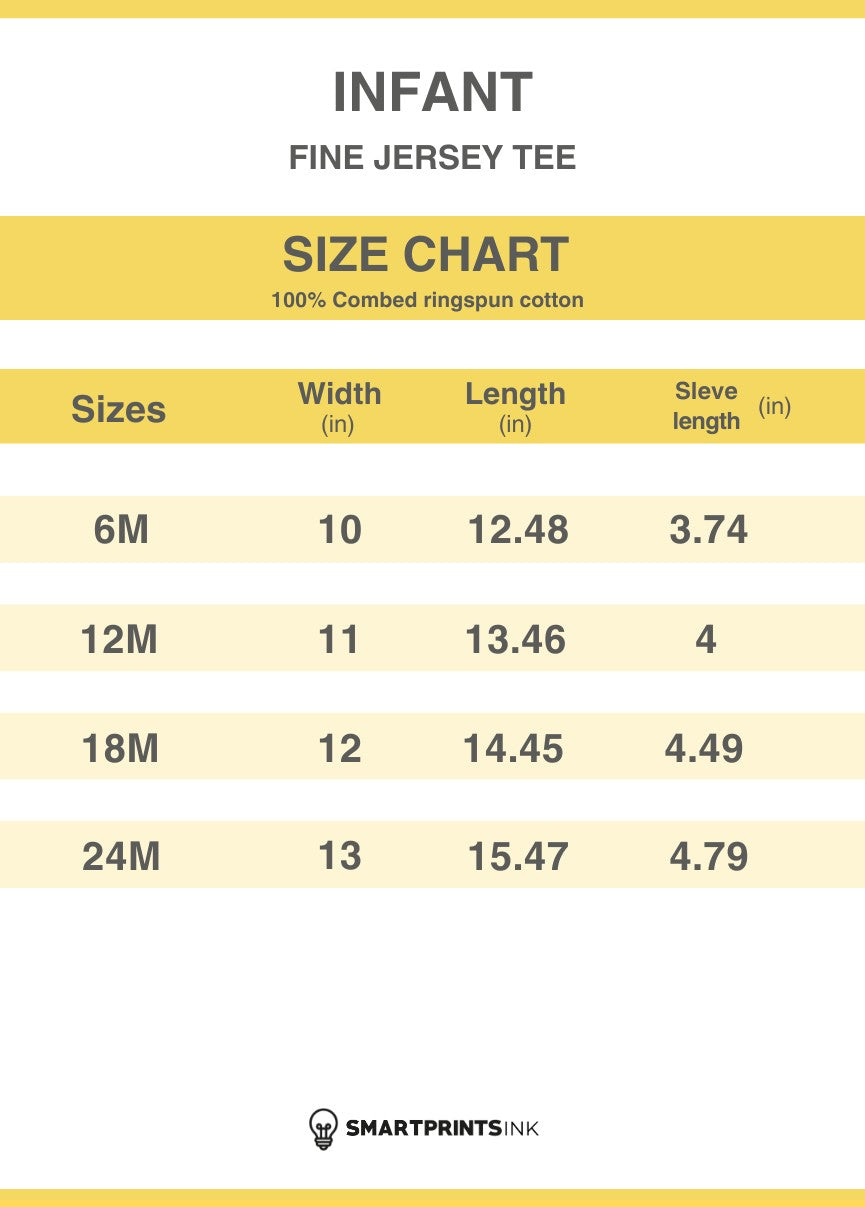Select the 6M size row label
Viewport: 865px width, 1207px height.
[x=121, y=530]
